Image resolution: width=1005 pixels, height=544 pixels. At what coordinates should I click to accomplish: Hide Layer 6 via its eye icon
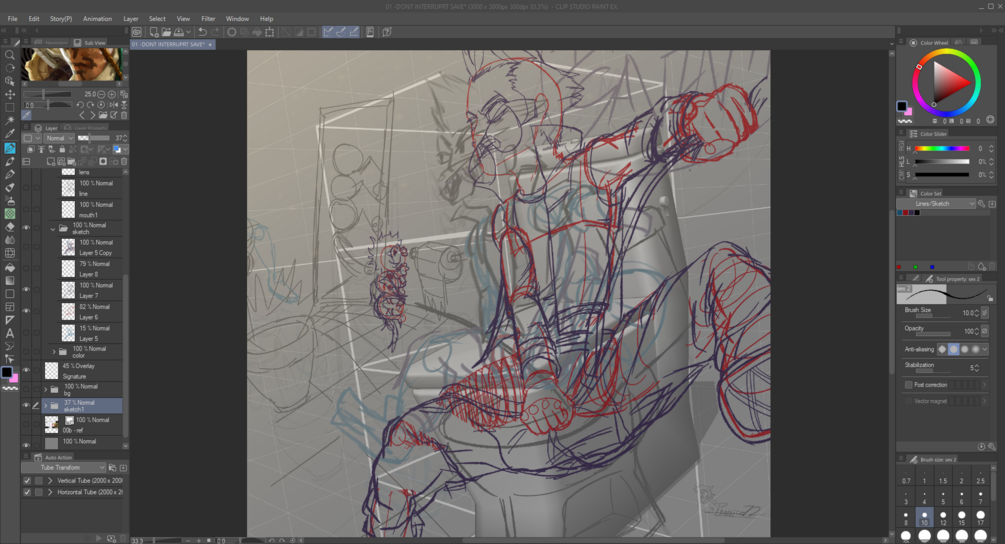pyautogui.click(x=26, y=311)
